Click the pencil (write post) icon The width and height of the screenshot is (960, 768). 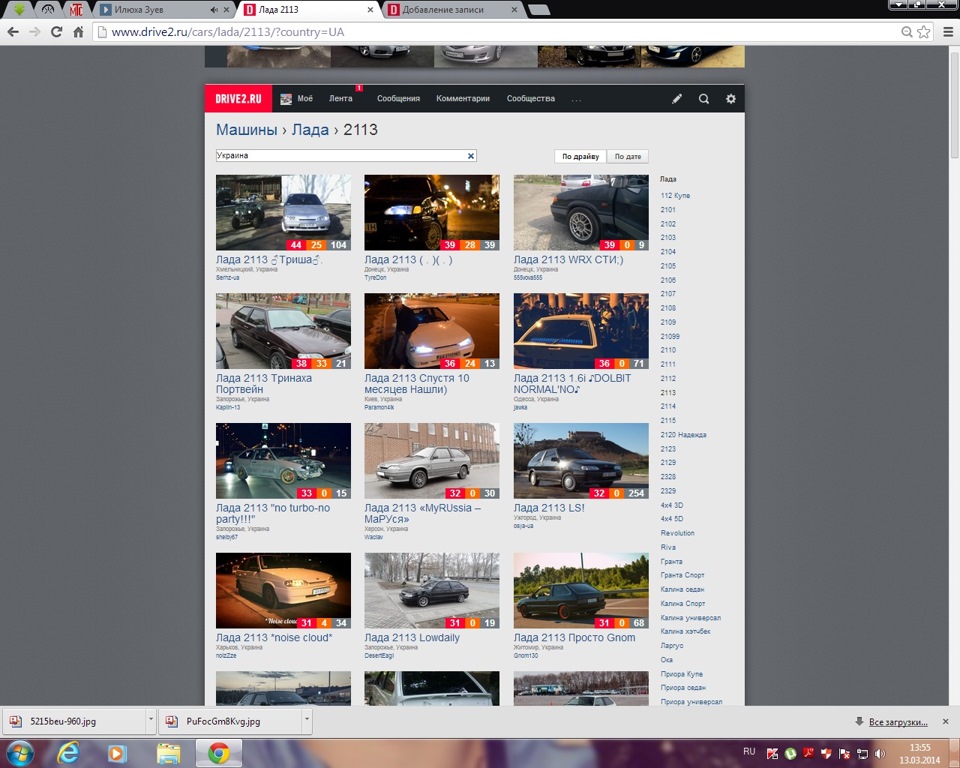(677, 99)
